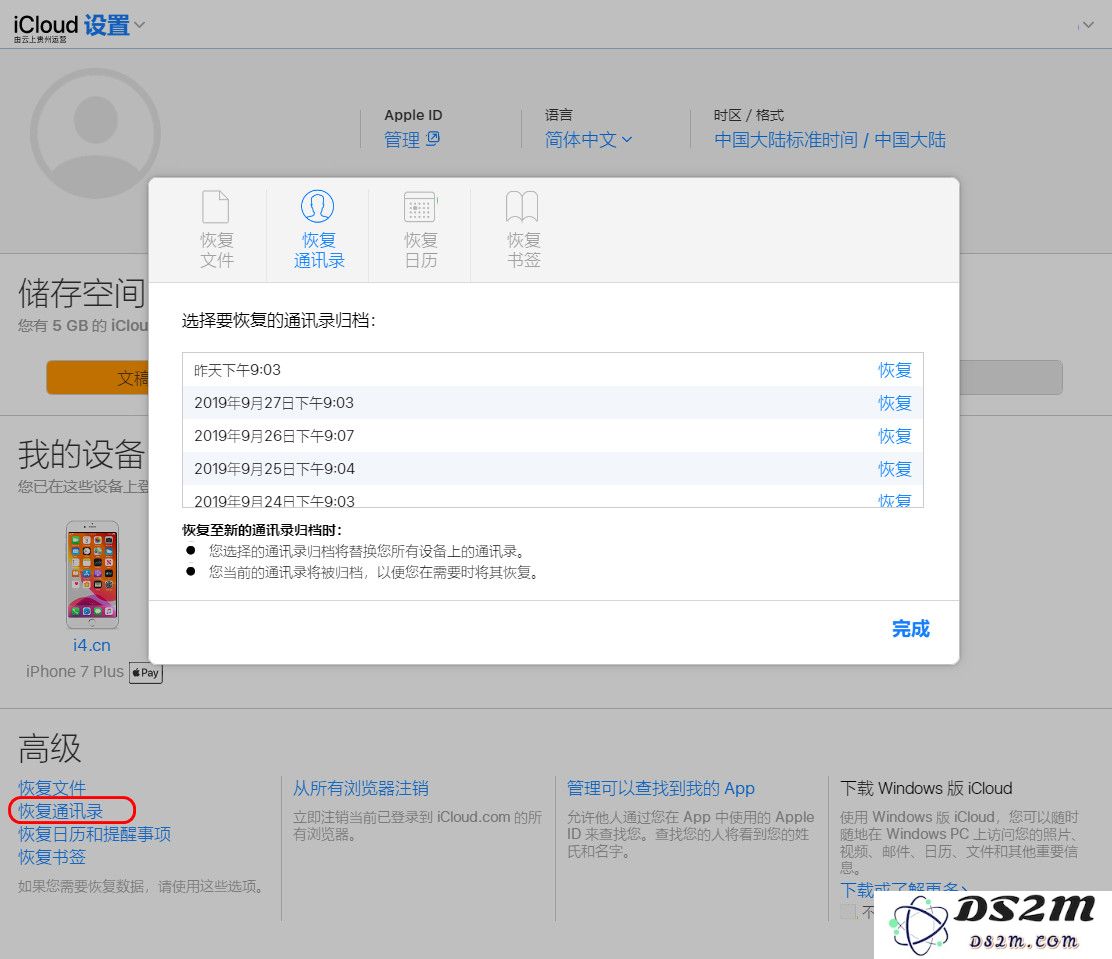Click the Apple Pay badge icon
This screenshot has height=959, width=1112.
pos(146,672)
